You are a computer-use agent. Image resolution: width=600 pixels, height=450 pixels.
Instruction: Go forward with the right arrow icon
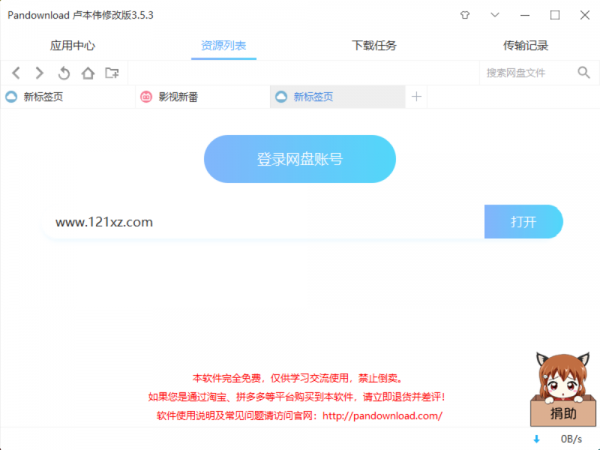tap(39, 73)
